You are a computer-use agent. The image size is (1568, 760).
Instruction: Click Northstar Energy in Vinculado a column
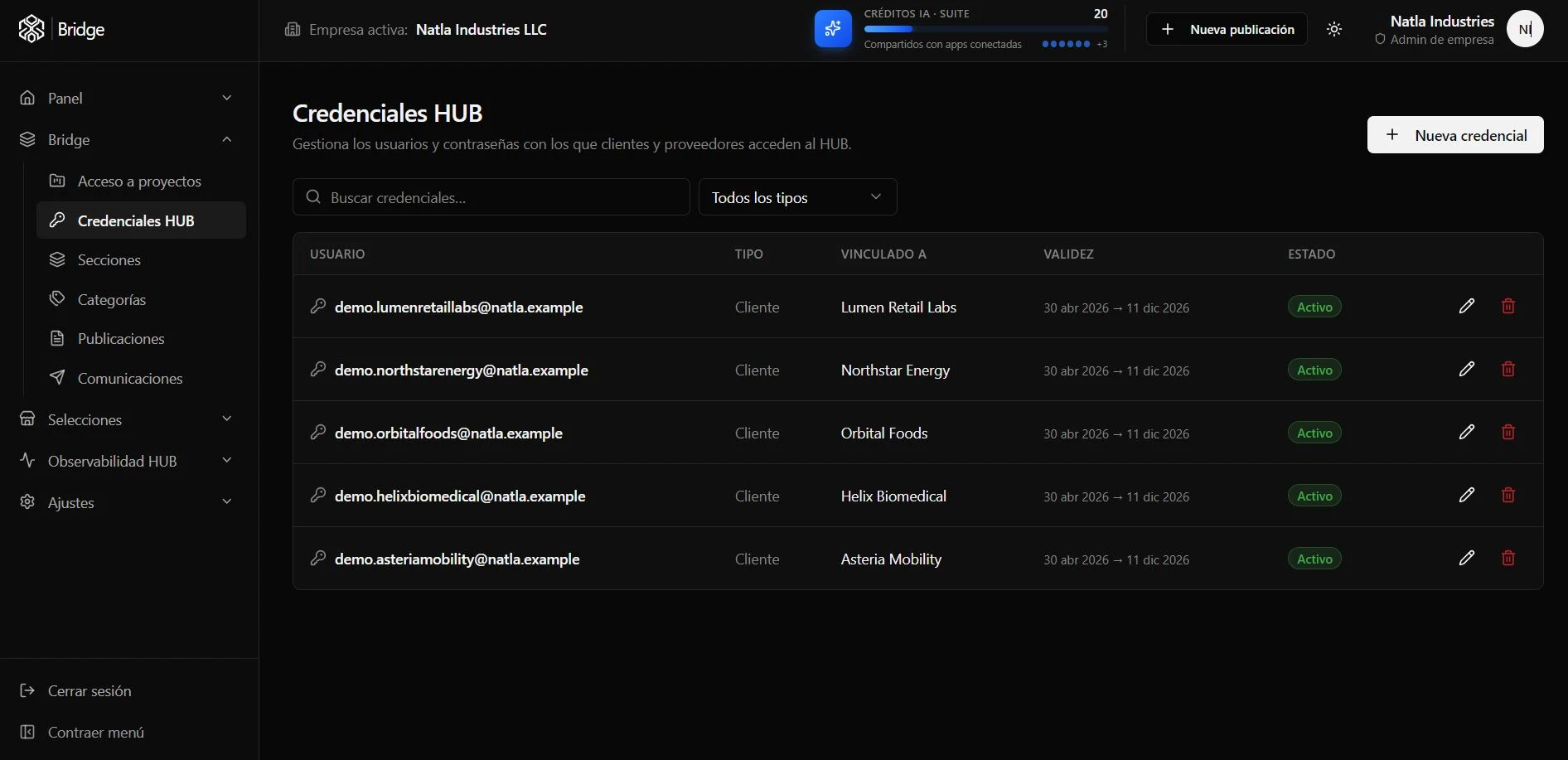(x=895, y=370)
